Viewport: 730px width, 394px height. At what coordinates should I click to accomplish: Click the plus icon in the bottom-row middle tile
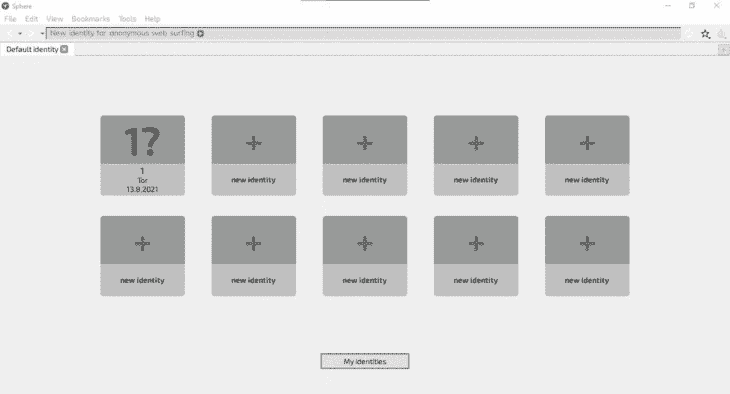point(365,243)
